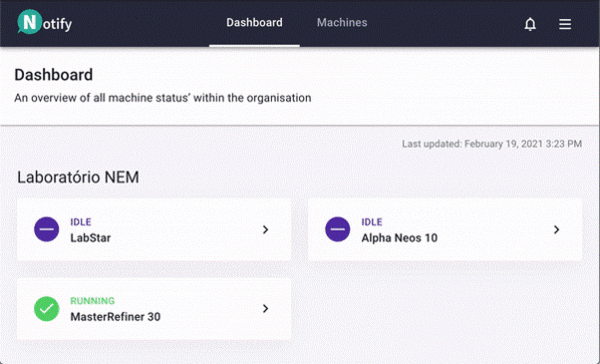The height and width of the screenshot is (364, 600).
Task: Switch to the Machines tab
Action: point(342,23)
